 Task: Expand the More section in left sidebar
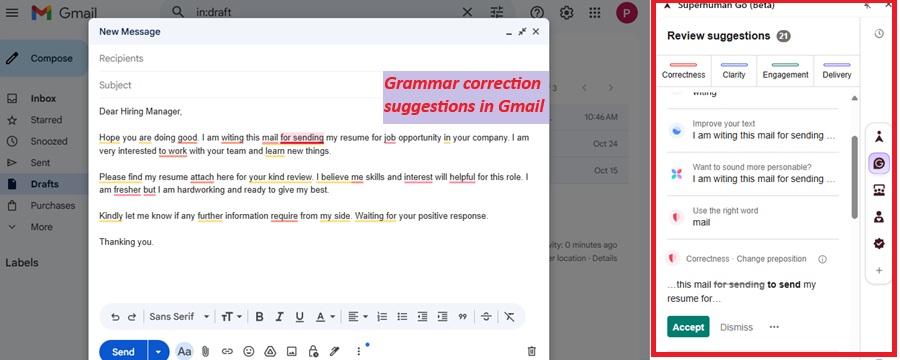click(x=41, y=227)
